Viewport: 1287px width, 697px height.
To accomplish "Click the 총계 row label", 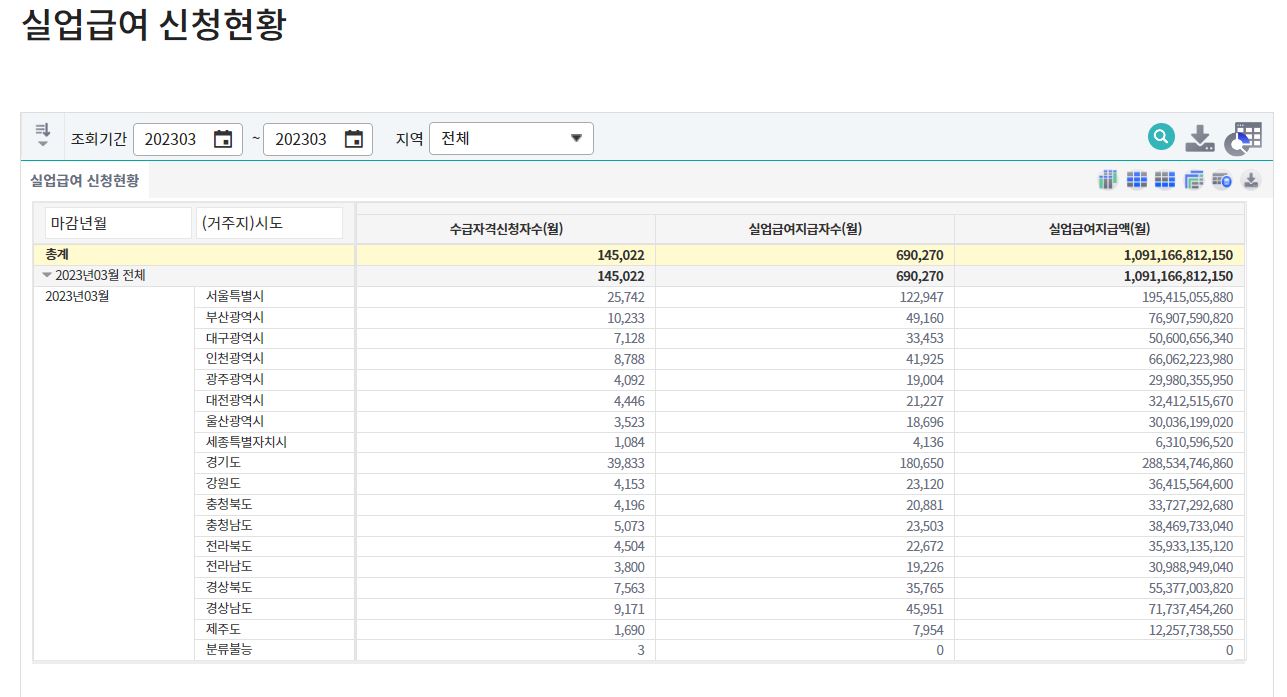I will [x=58, y=255].
